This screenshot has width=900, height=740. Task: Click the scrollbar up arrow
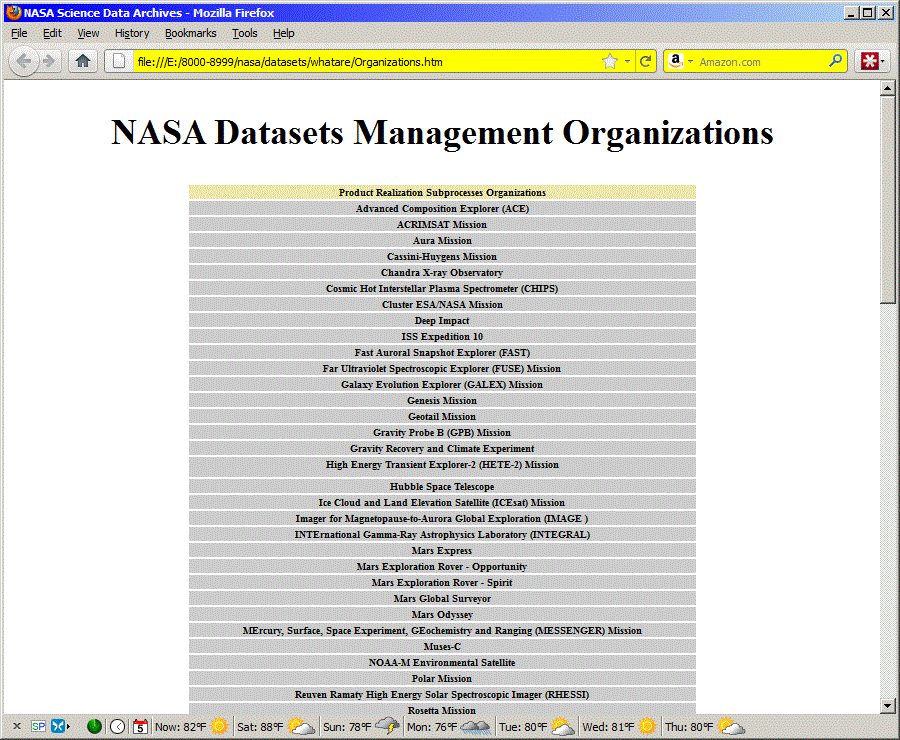[x=887, y=88]
